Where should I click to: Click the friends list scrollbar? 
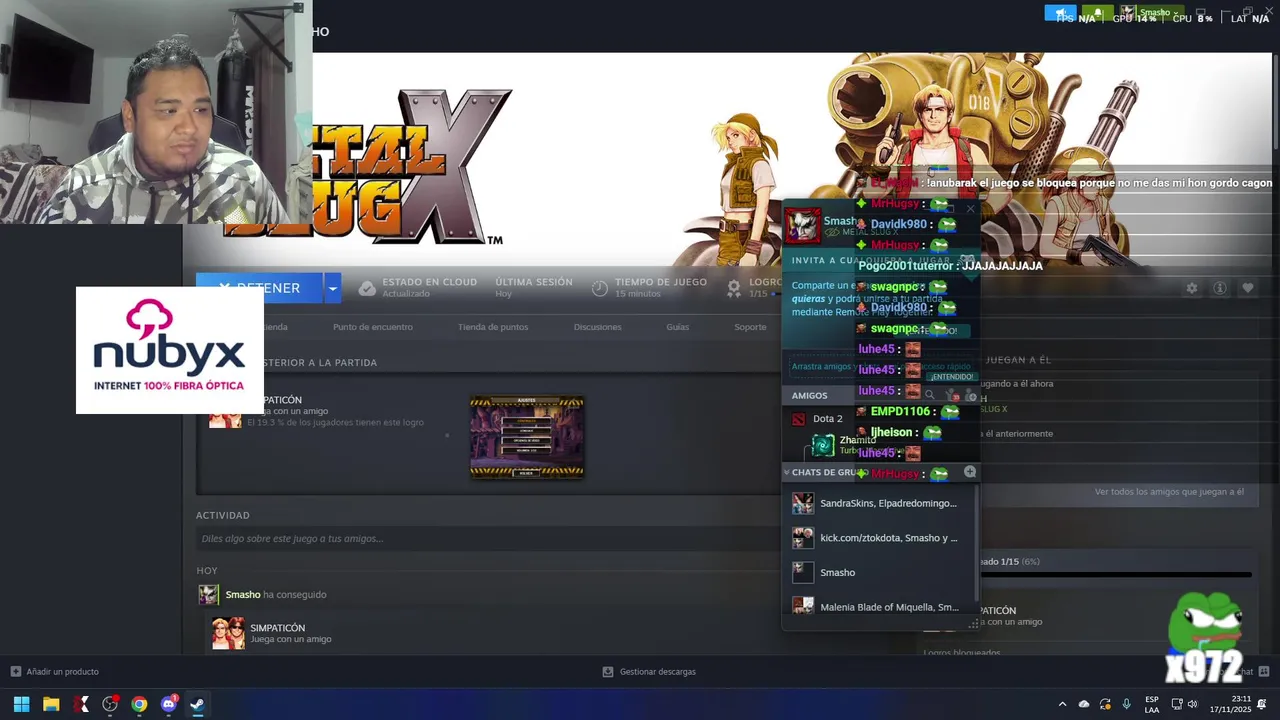(976, 545)
